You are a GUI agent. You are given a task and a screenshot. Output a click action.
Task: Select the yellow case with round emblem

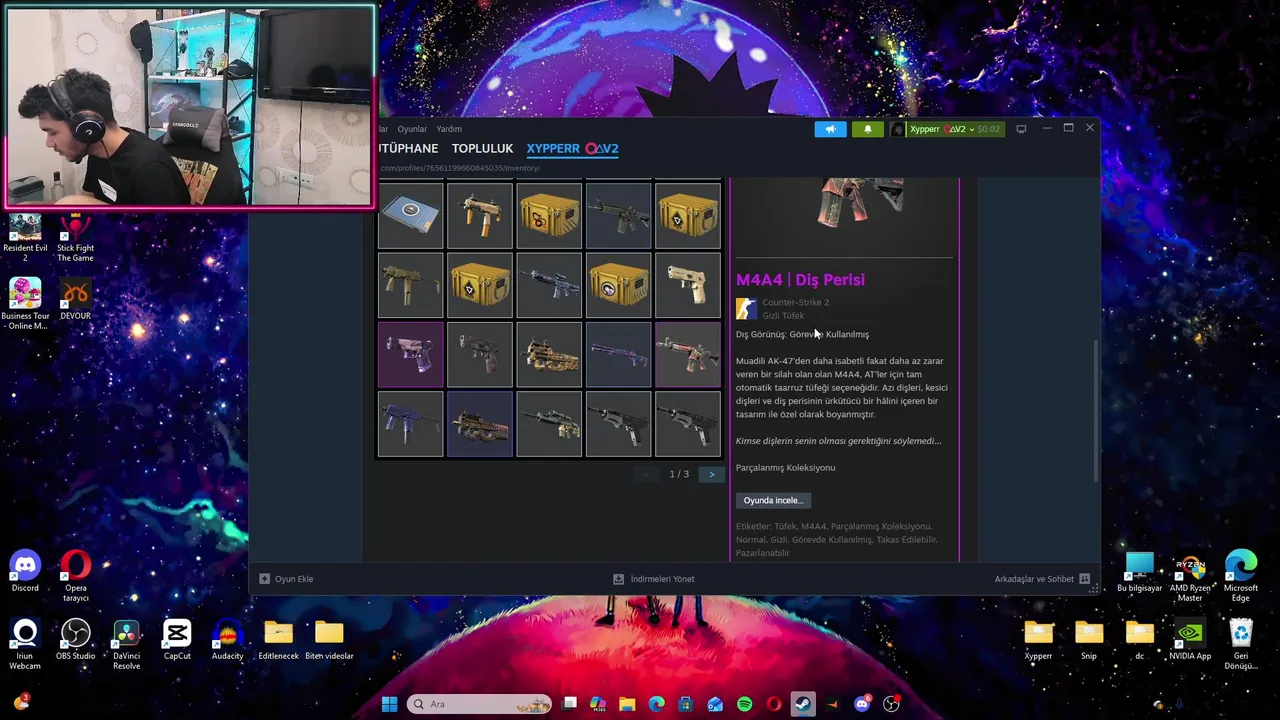click(x=618, y=285)
